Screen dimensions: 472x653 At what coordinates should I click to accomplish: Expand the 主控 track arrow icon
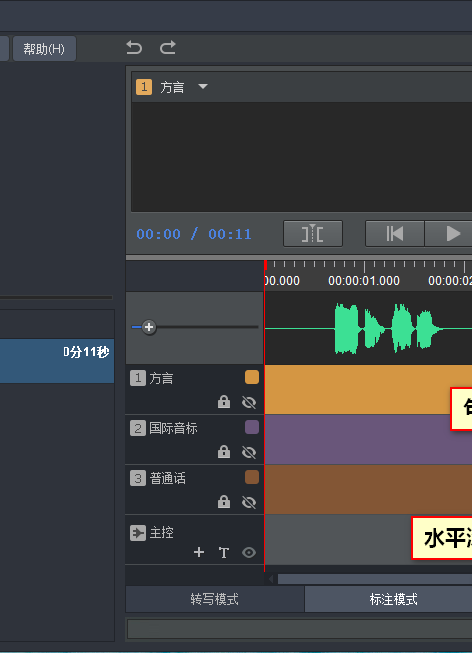138,533
